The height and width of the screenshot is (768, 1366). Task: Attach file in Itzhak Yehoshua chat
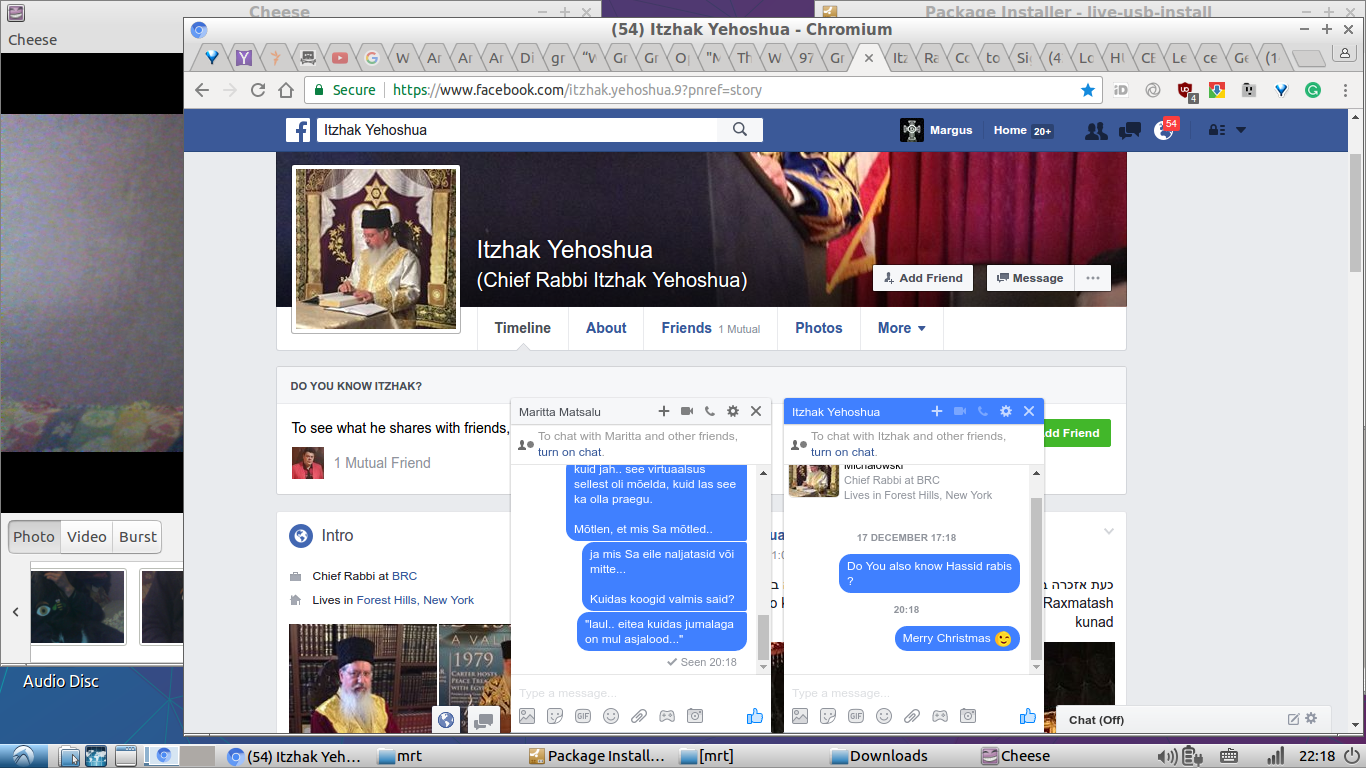click(912, 716)
